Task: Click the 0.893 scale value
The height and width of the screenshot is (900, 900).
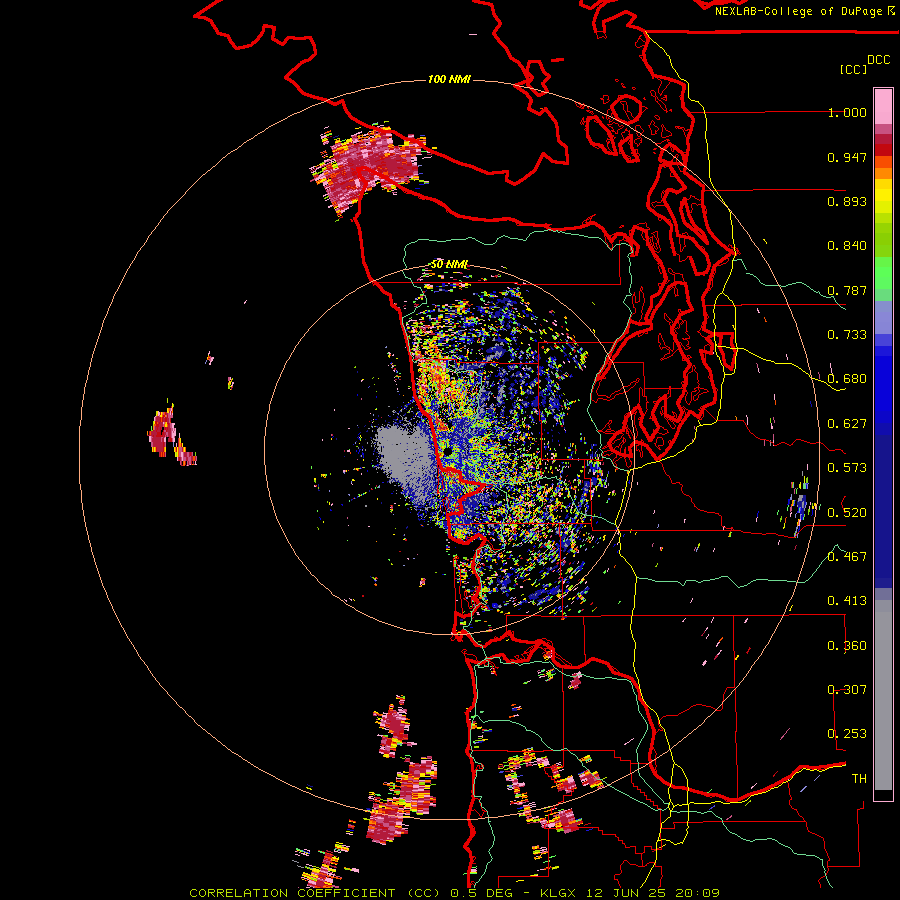Action: point(847,201)
